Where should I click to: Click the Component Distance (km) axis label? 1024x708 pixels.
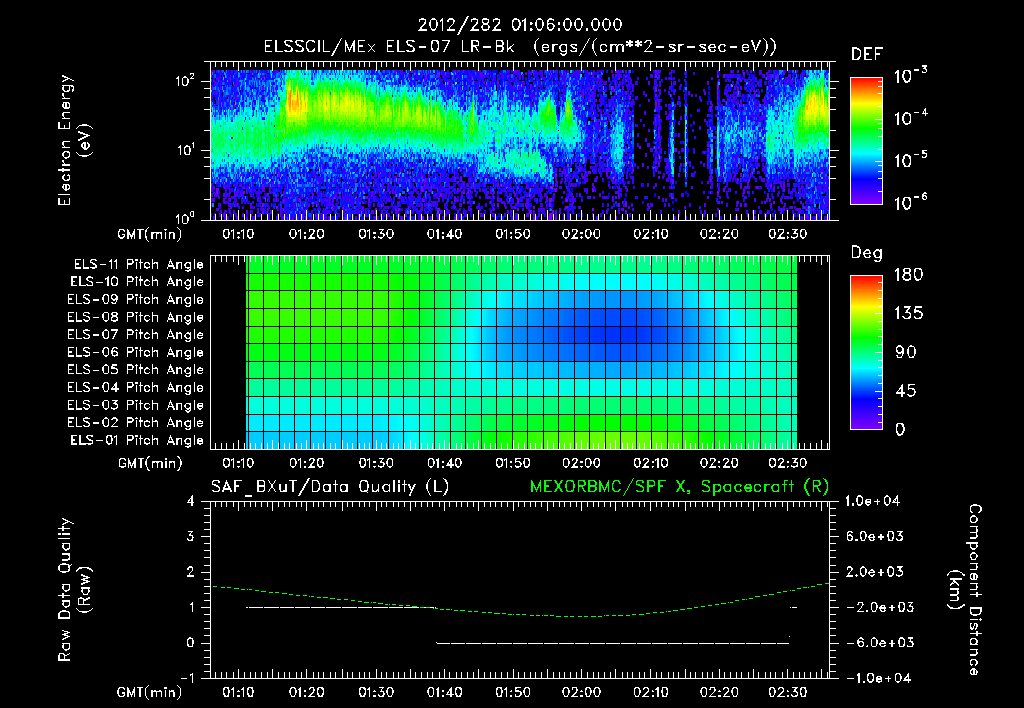click(965, 590)
